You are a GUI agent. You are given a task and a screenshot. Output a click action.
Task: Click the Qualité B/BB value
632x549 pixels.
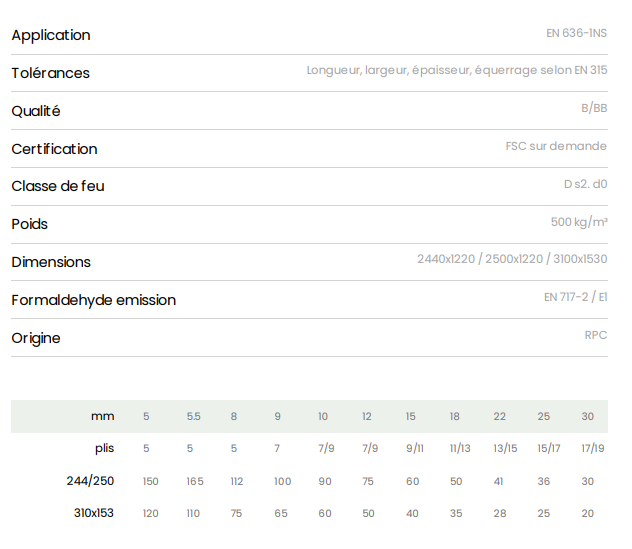593,108
